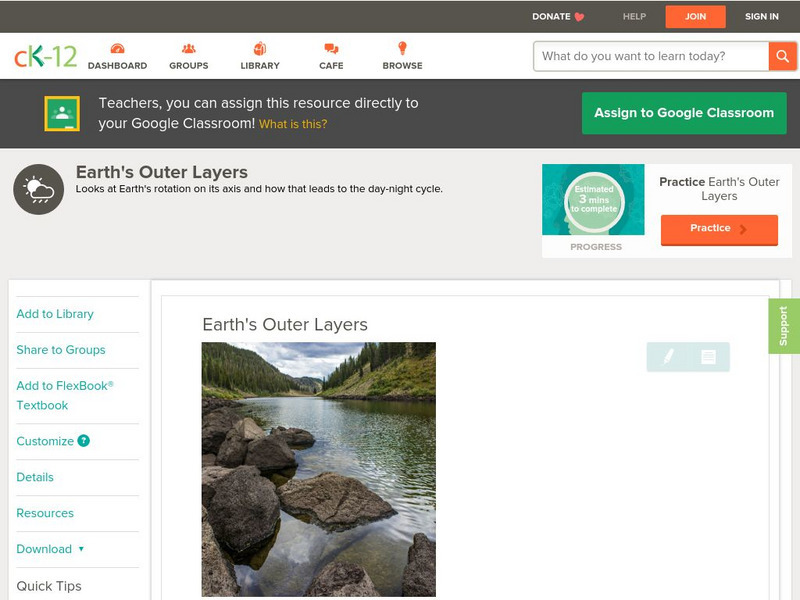800x600 pixels.
Task: Click the 'Earth's Outer Layers' article heading
Action: point(285,324)
